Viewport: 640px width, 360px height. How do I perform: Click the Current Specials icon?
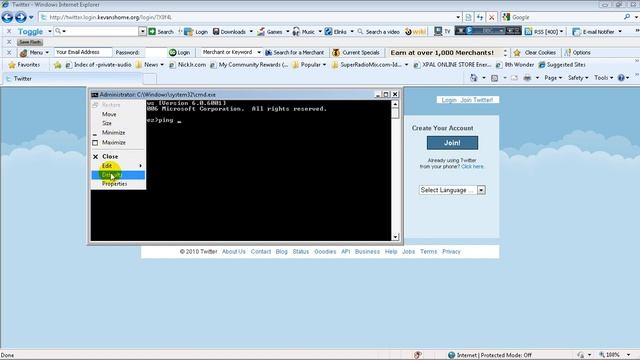(x=336, y=53)
